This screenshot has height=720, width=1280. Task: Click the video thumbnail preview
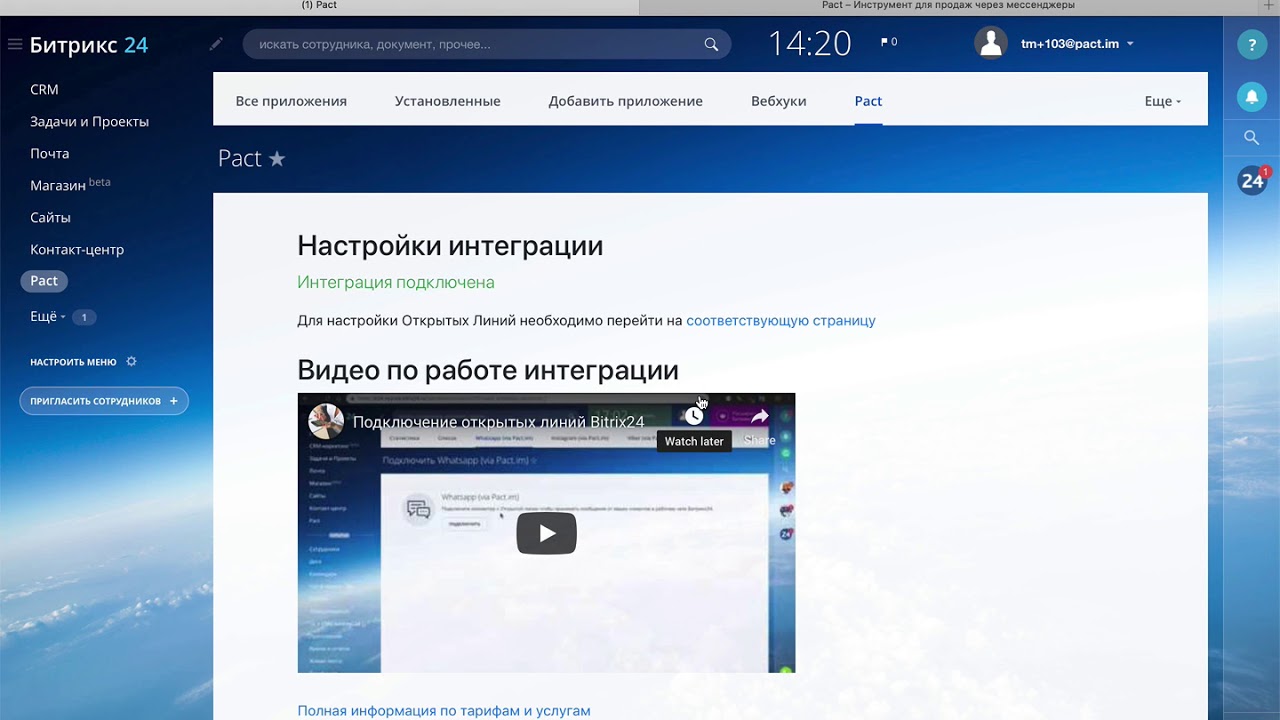tap(546, 533)
